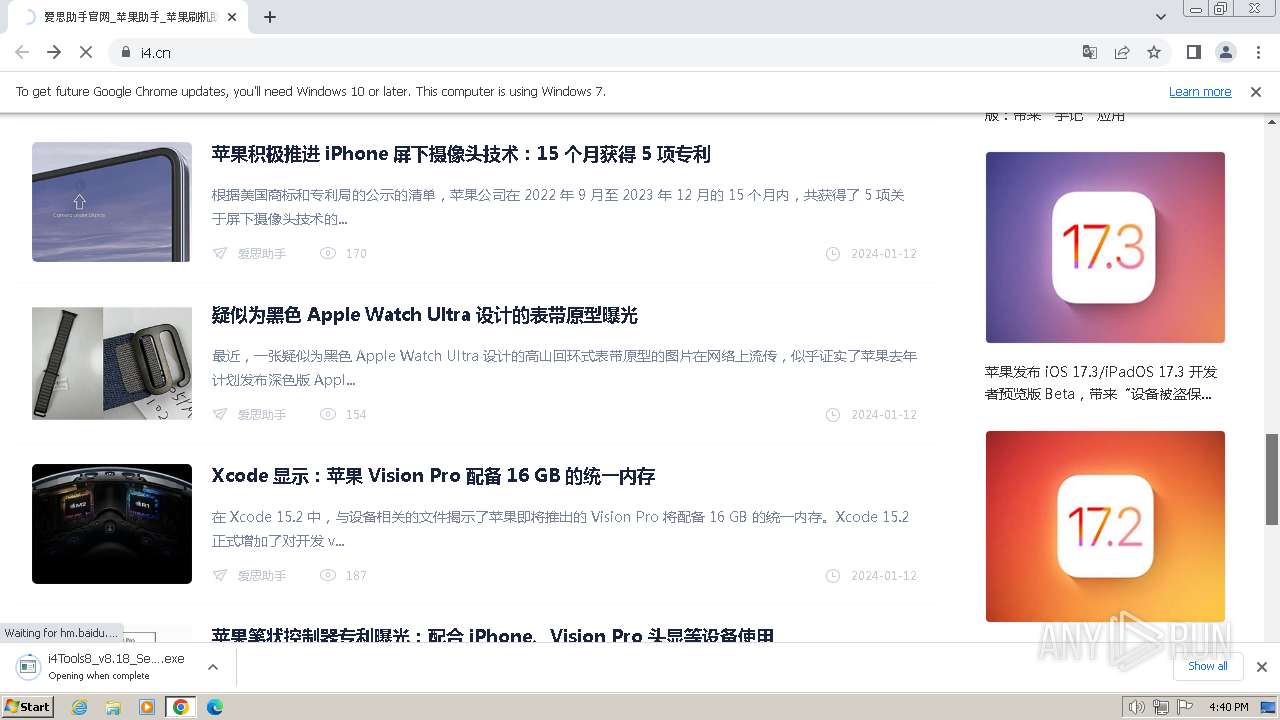The width and height of the screenshot is (1280, 720).
Task: Open Action Center flag tray icon
Action: click(1185, 707)
